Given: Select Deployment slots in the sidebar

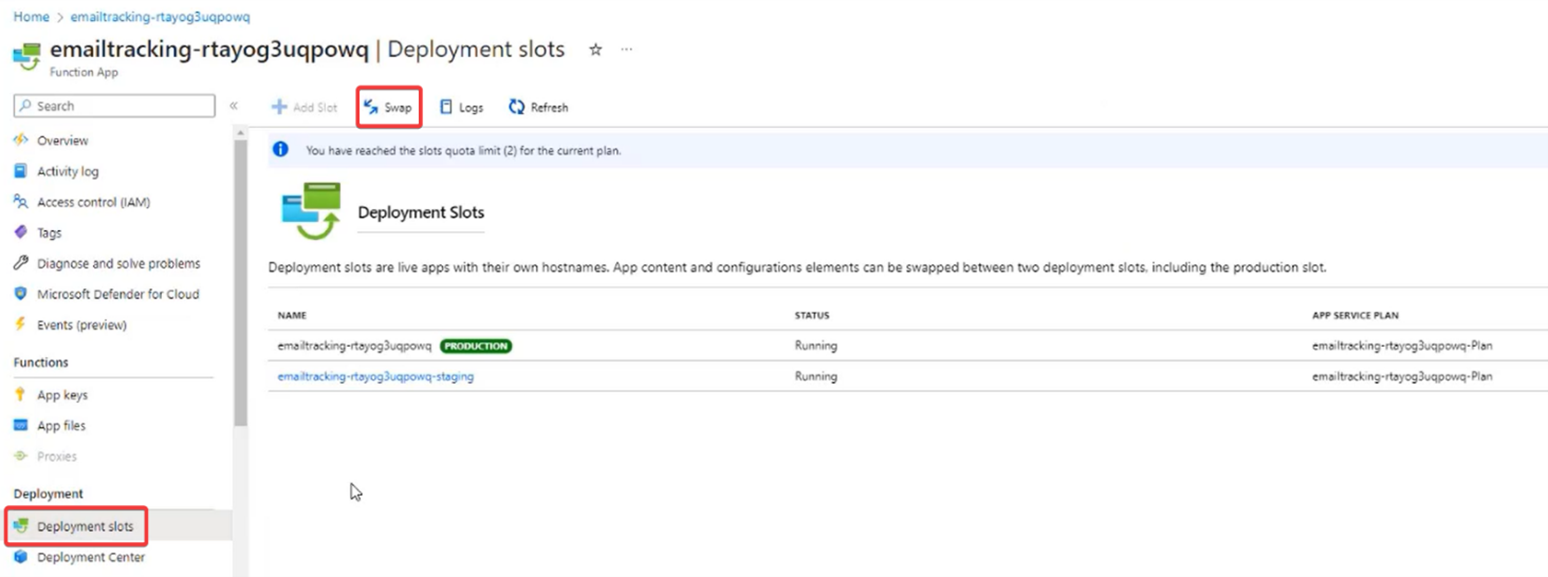Looking at the screenshot, I should pos(87,527).
